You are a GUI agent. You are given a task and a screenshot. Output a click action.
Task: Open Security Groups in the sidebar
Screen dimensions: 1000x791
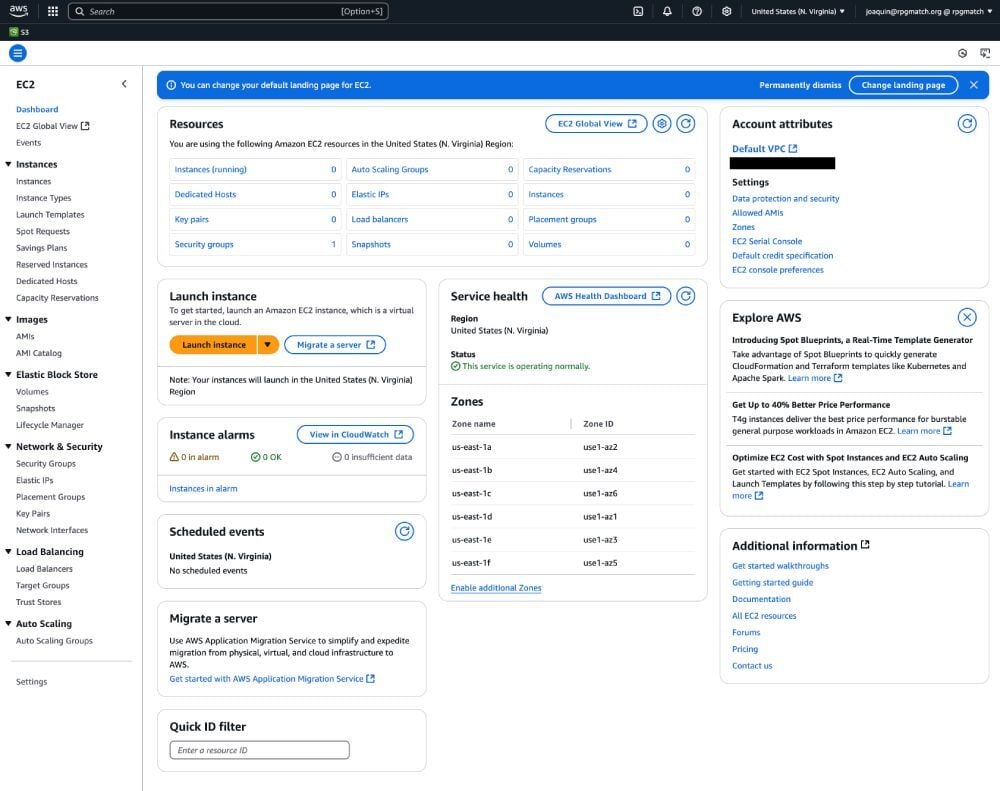tap(45, 464)
